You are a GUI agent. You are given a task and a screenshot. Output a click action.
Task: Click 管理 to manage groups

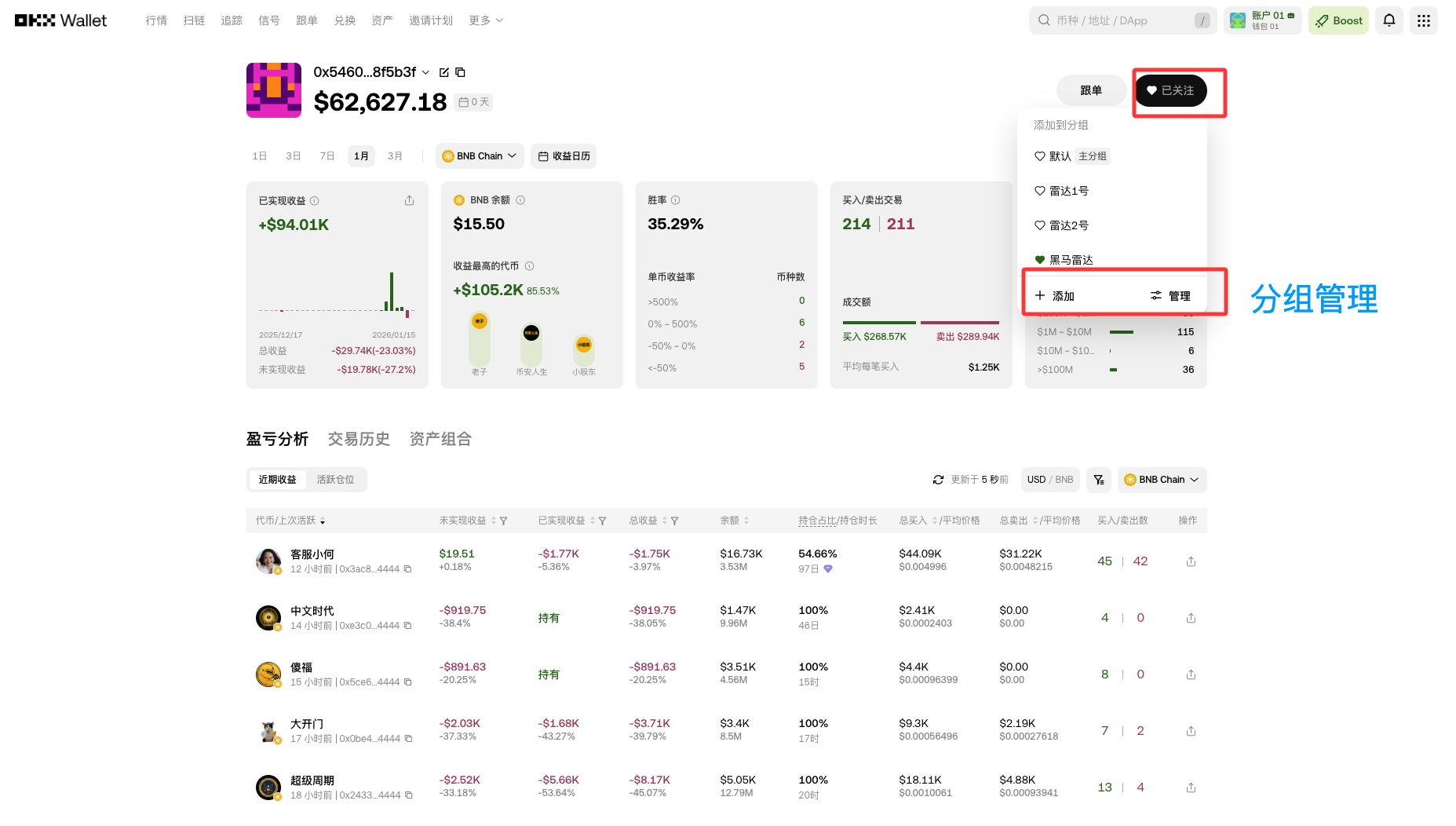[1170, 296]
